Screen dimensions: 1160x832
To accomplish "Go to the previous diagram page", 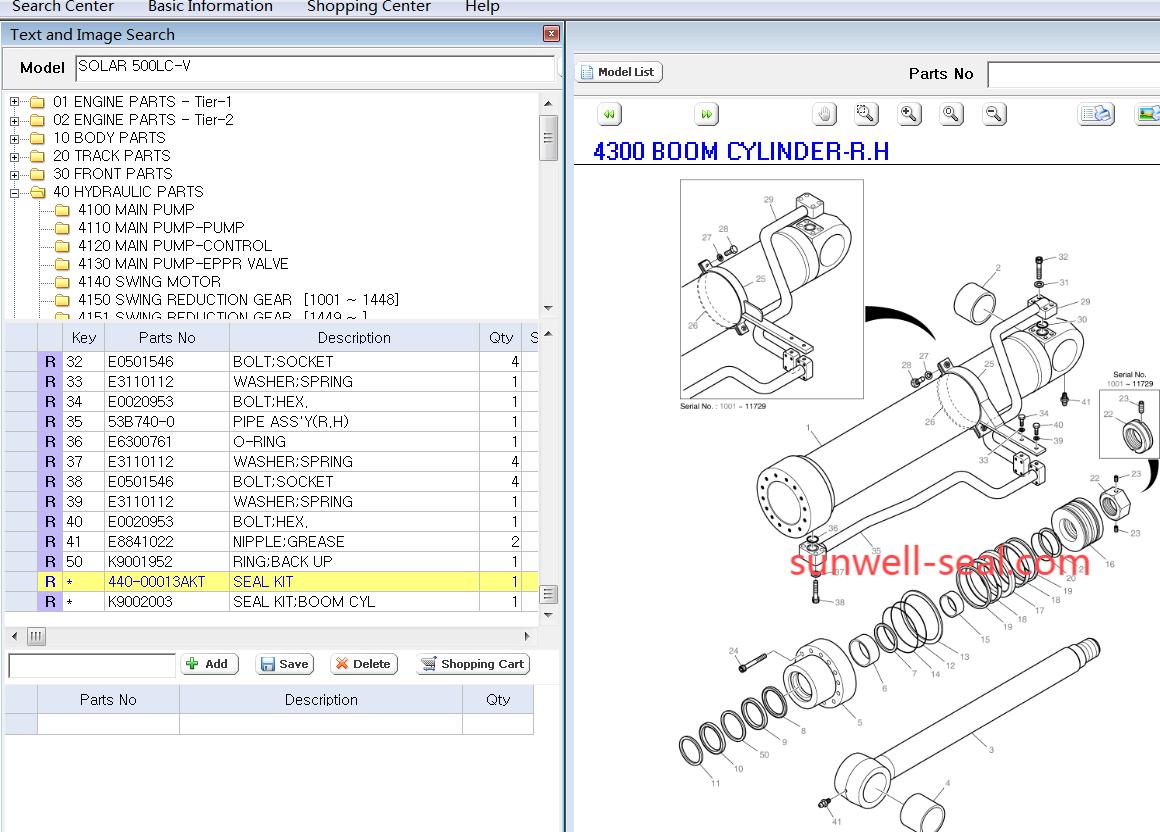I will coord(609,114).
